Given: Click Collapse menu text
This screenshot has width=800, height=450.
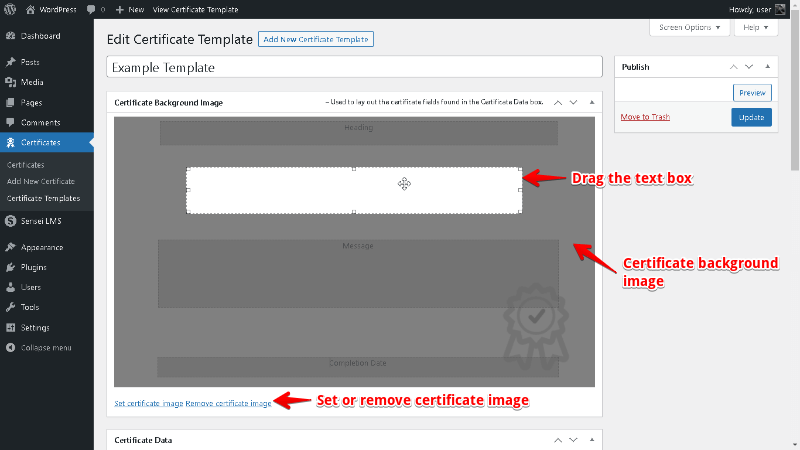Looking at the screenshot, I should (x=46, y=347).
